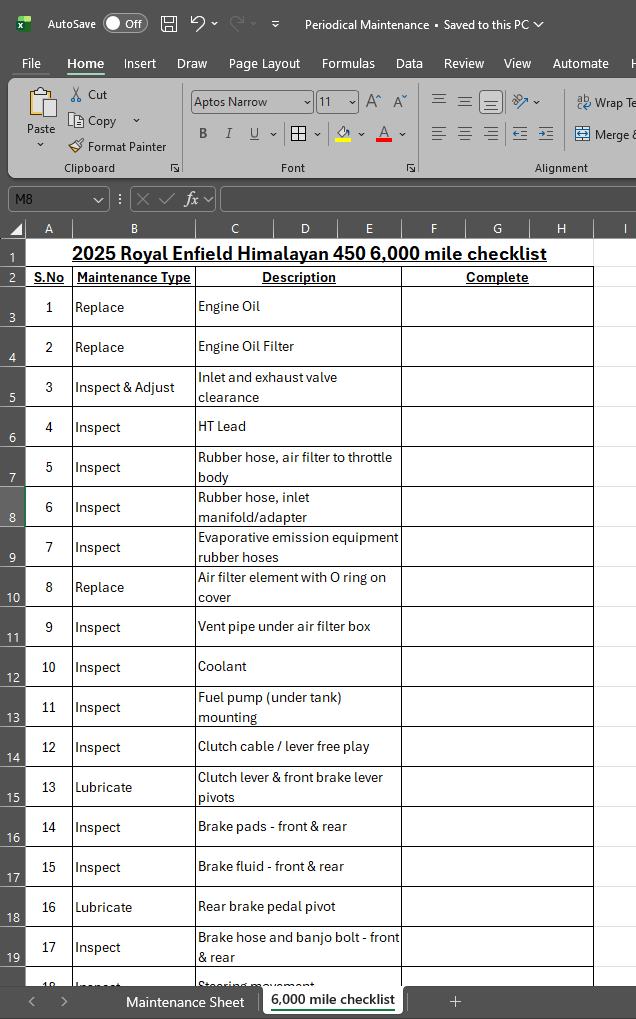The width and height of the screenshot is (636, 1019).
Task: Open the font name dropdown Aptos Narrow
Action: tap(307, 102)
